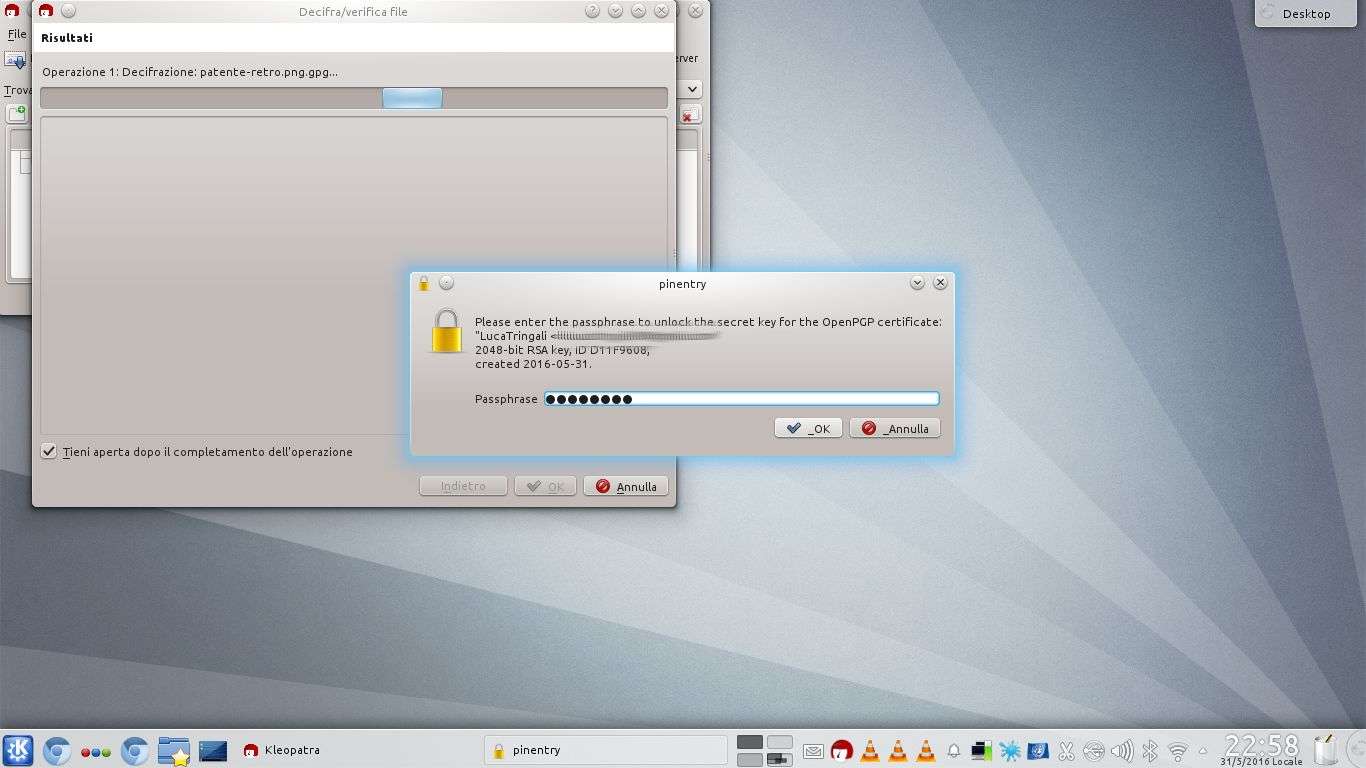This screenshot has height=768, width=1366.
Task: Open the notifications bell icon
Action: coord(954,750)
